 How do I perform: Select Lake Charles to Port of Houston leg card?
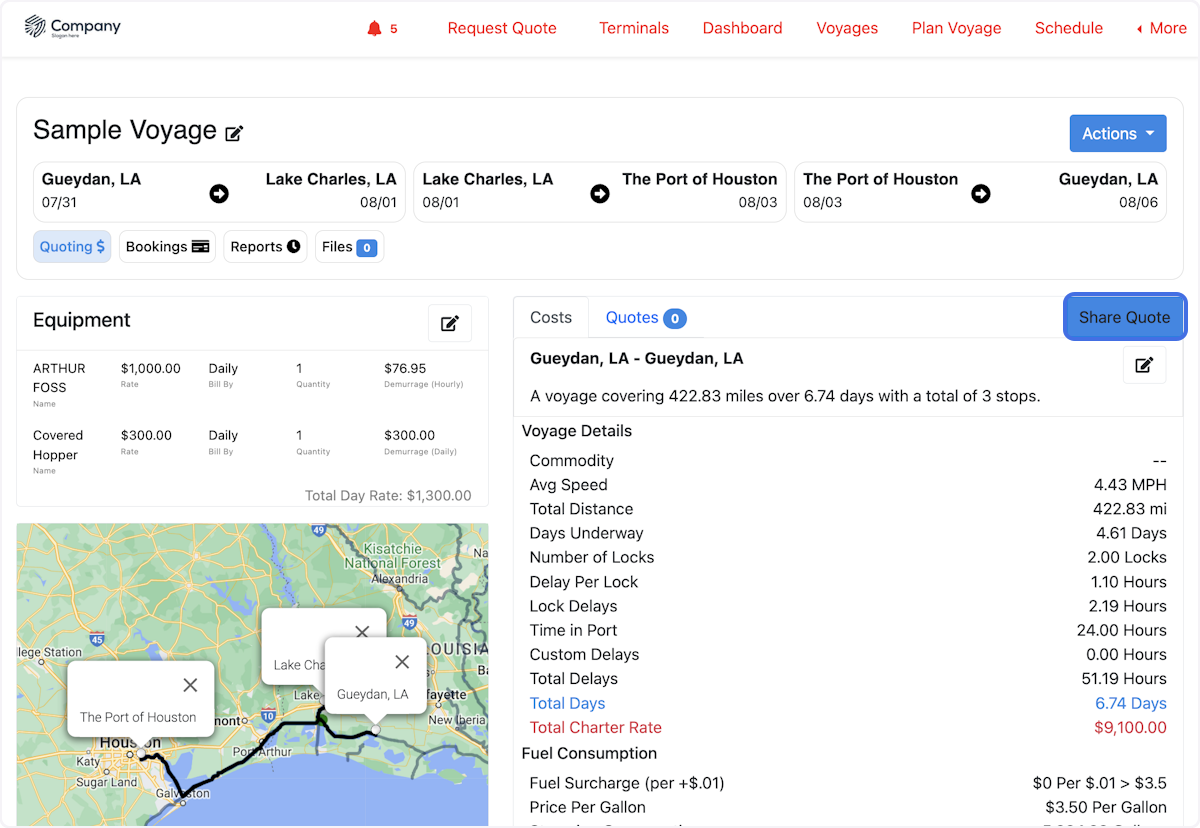[x=600, y=192]
